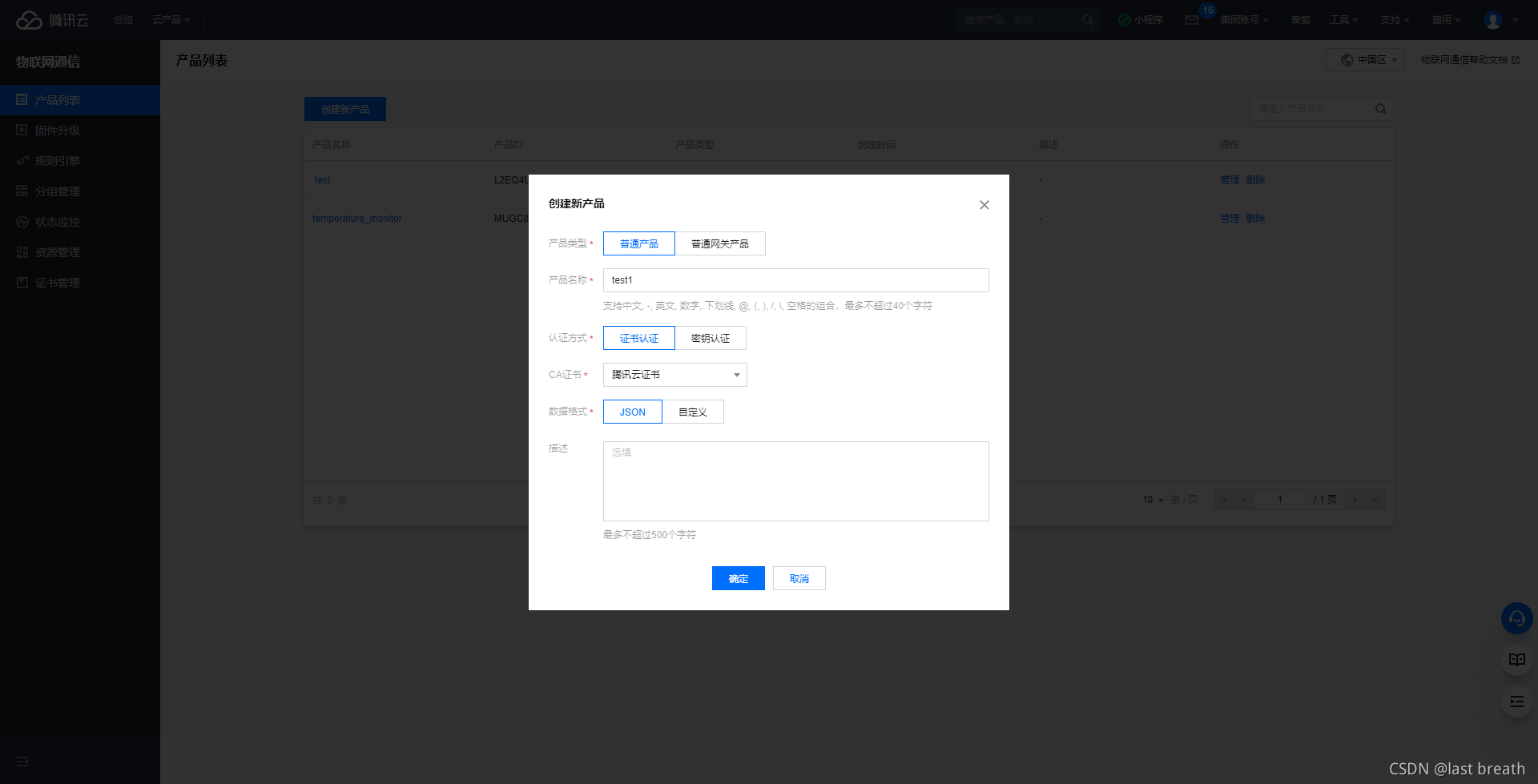
Task: Click 删除 for the test product row
Action: coord(1255,180)
